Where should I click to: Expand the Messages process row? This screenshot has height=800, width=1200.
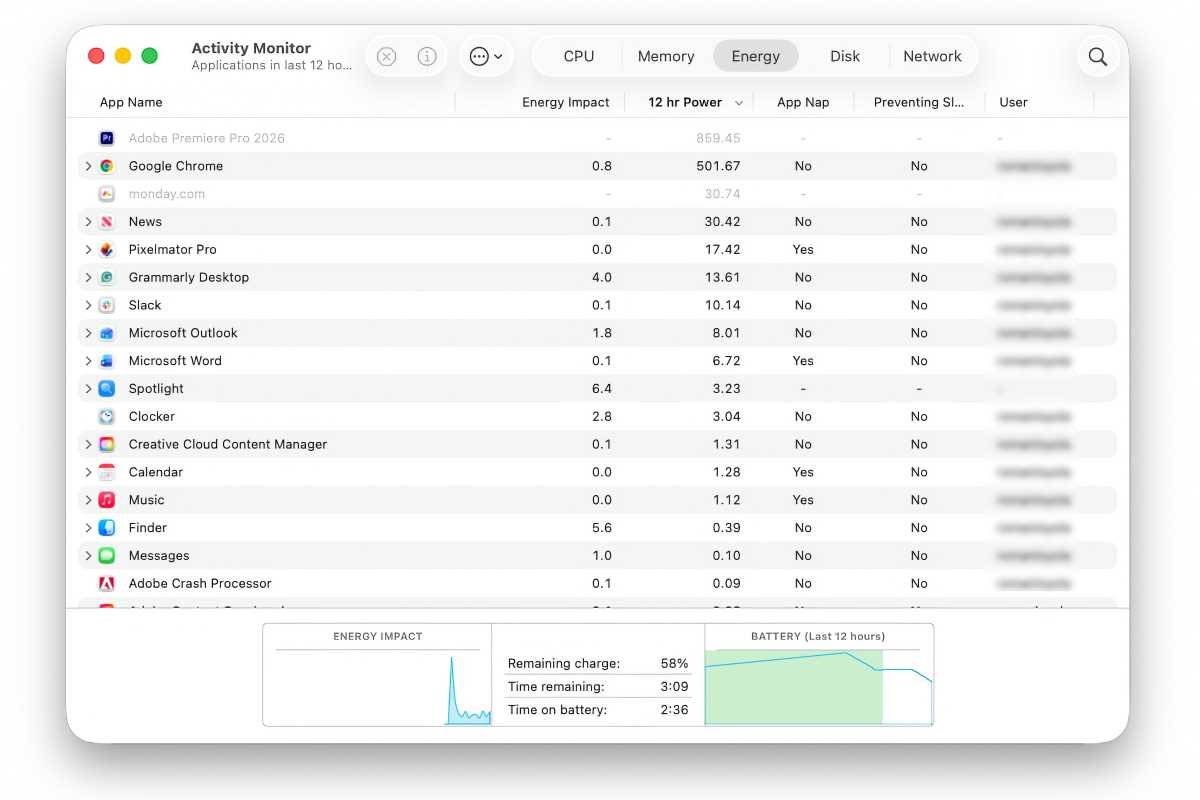point(88,555)
